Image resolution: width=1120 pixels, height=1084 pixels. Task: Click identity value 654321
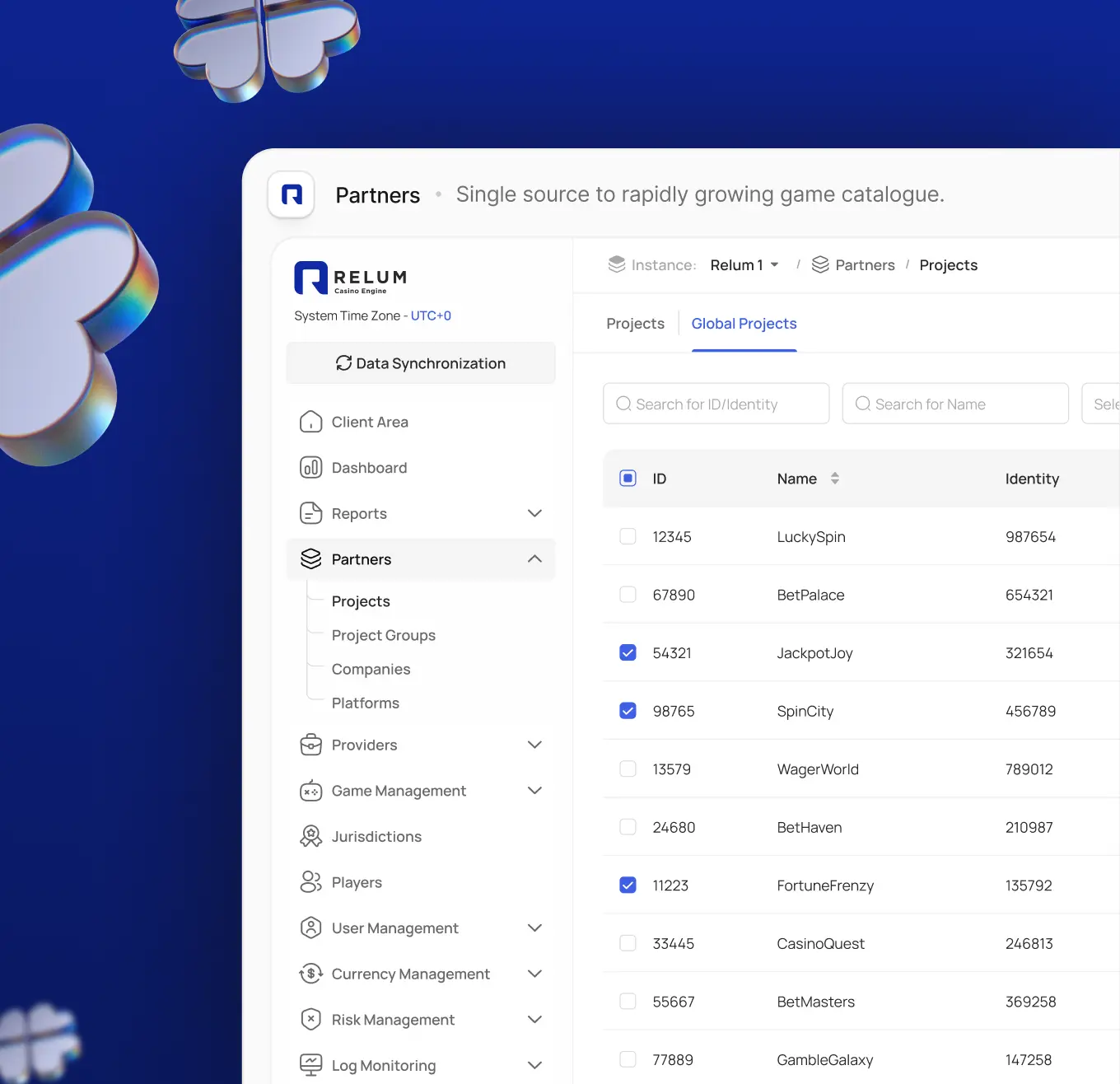click(1029, 595)
